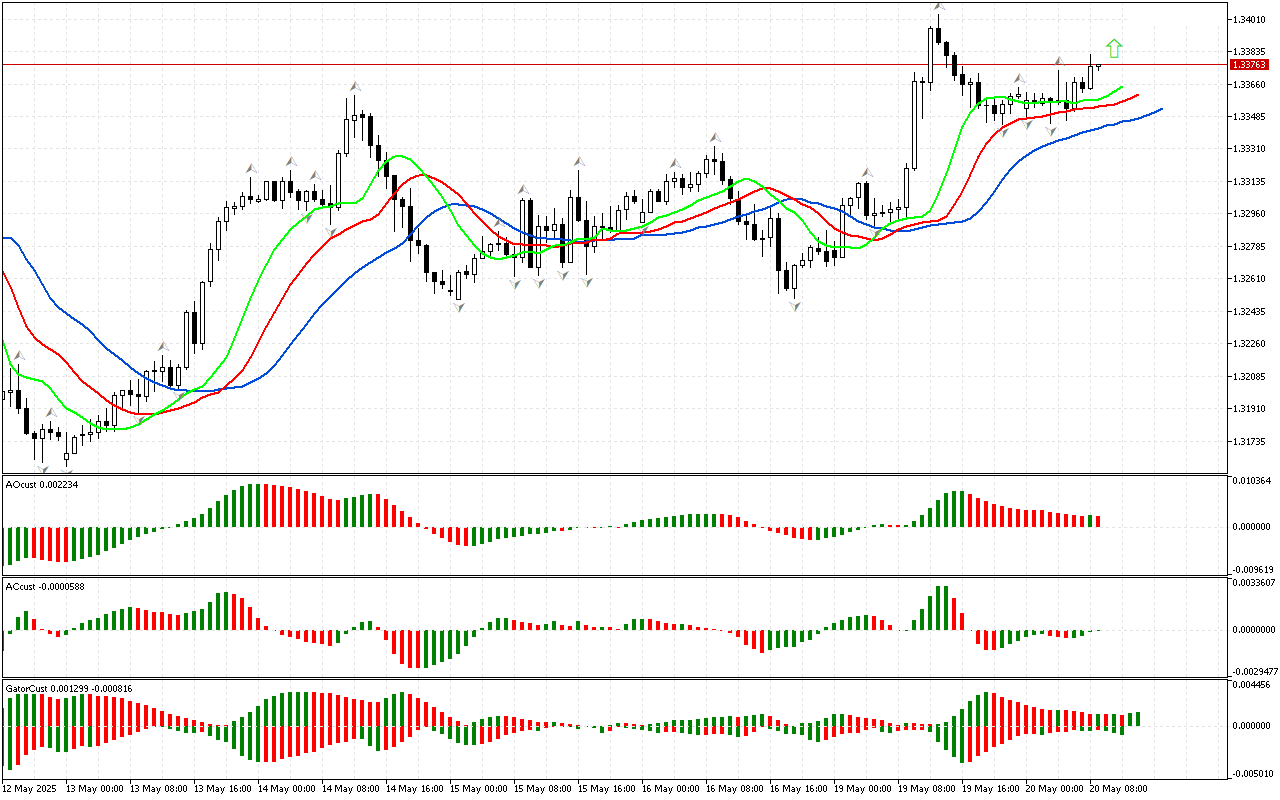
Task: Select the up fractal above the highest candle
Action: pyautogui.click(x=938, y=7)
